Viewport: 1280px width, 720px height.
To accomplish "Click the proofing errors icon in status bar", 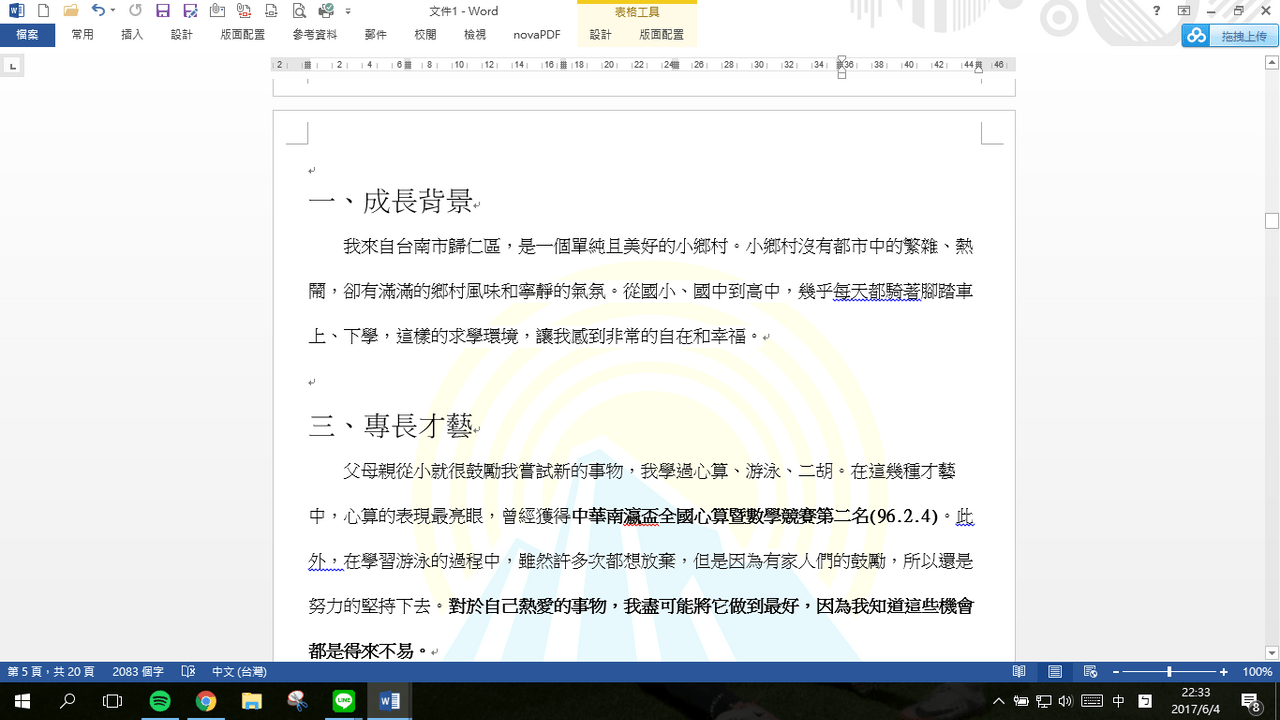I will (x=188, y=672).
